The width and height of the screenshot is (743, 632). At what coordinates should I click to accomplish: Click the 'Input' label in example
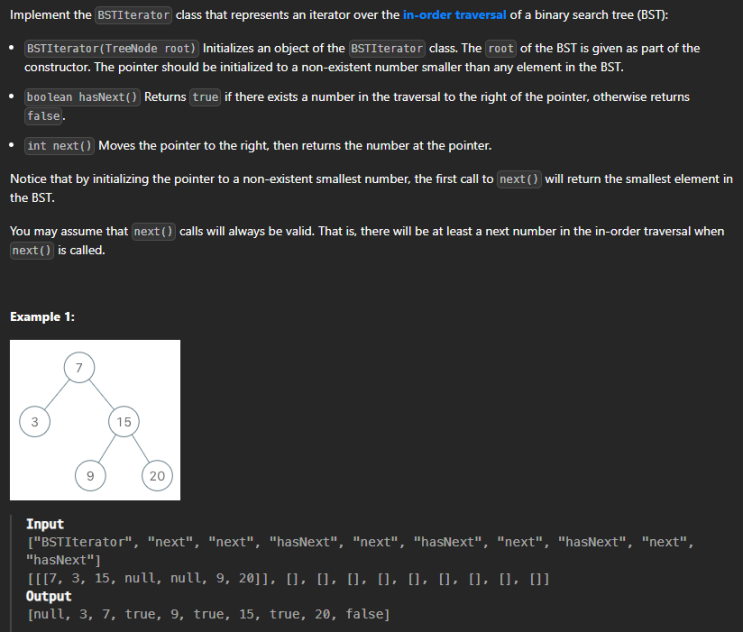(x=45, y=524)
